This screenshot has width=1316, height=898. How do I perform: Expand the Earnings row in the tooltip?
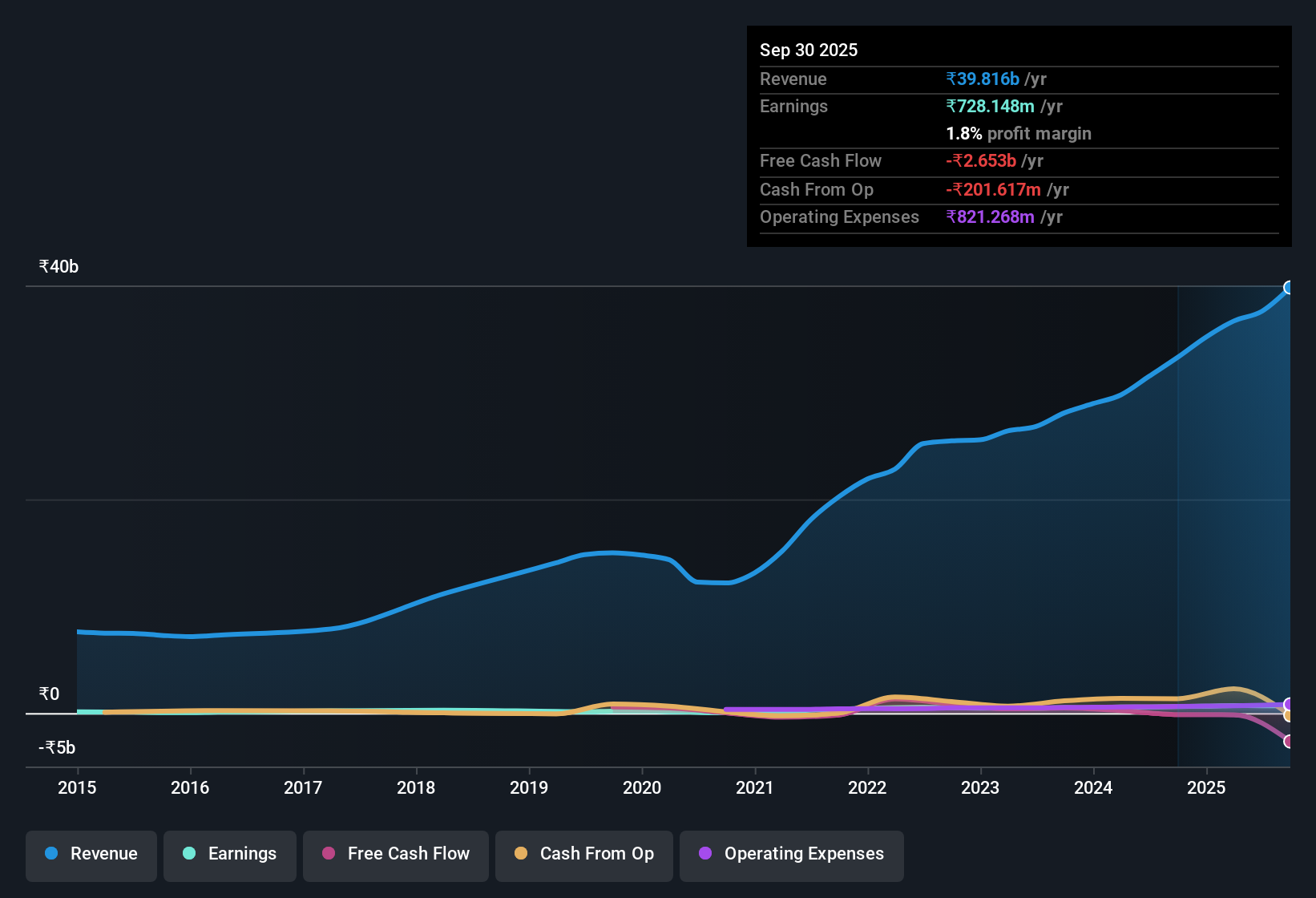pyautogui.click(x=793, y=106)
